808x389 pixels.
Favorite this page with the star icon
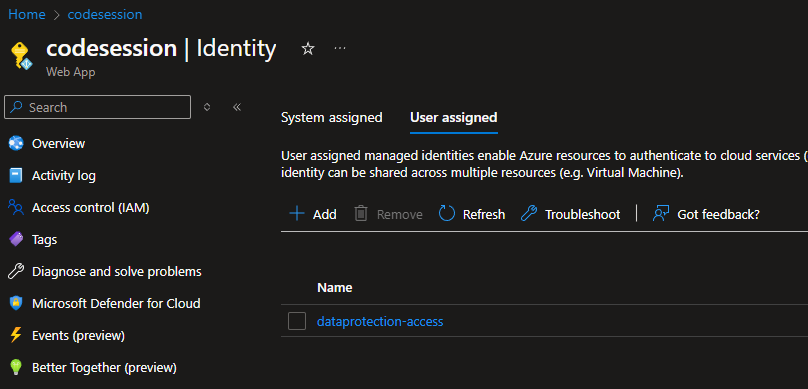tap(308, 49)
